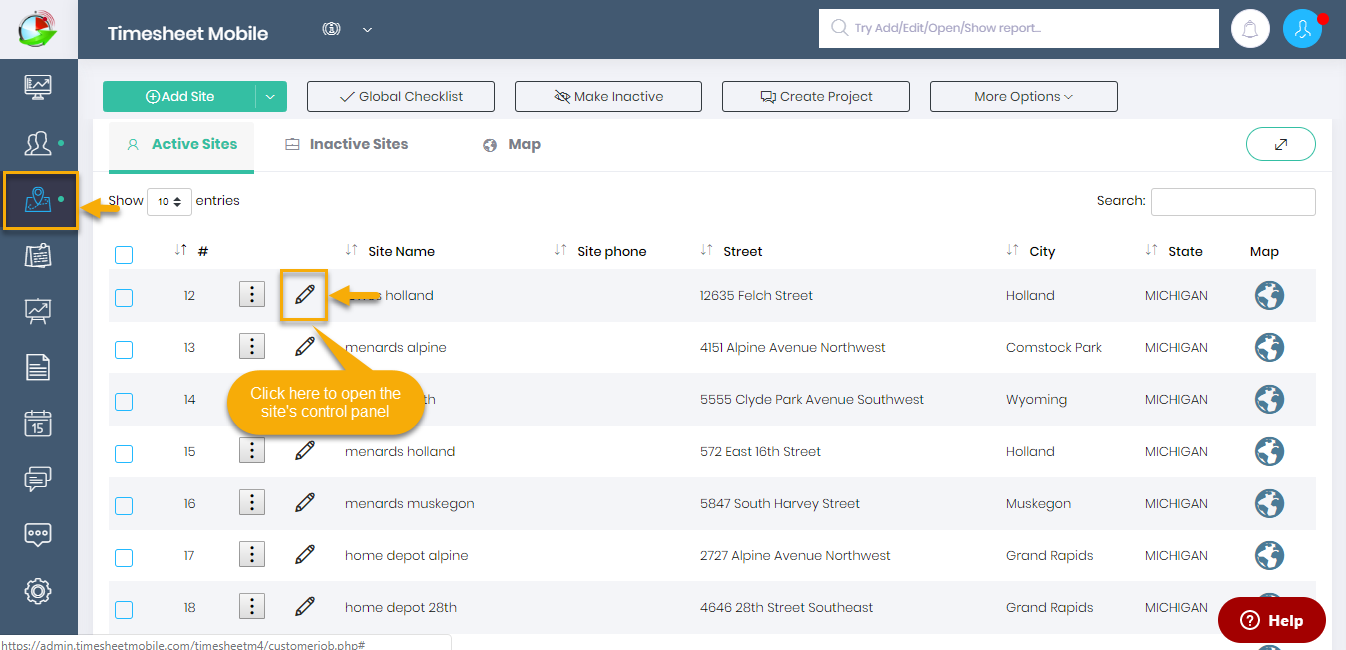Open the schedule clipboard icon in sidebar
The width and height of the screenshot is (1346, 650).
click(38, 256)
